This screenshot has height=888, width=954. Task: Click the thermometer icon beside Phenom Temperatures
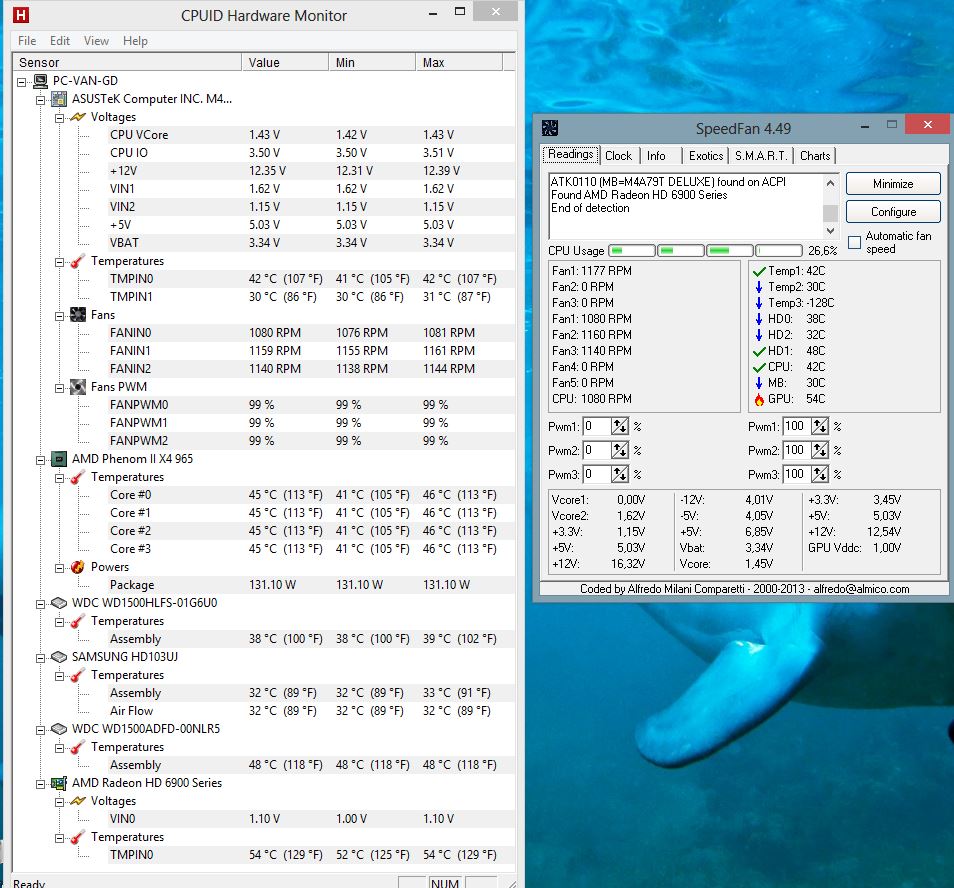coord(78,477)
